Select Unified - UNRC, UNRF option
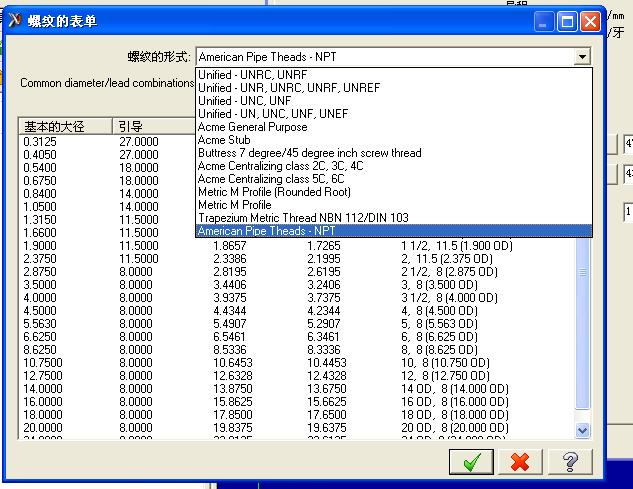Screen dimensions: 633x489 [x=394, y=75]
